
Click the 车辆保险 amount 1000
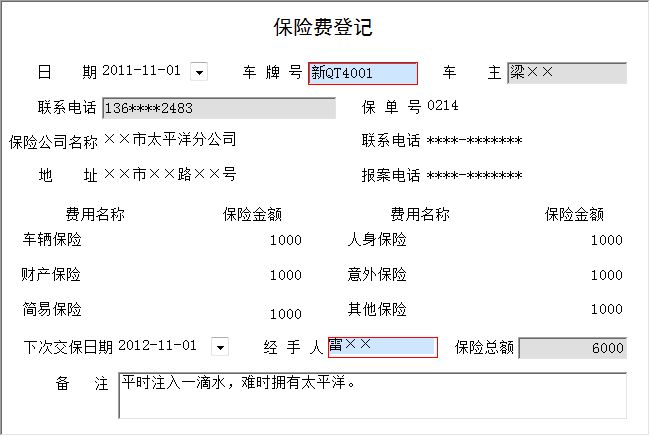(x=285, y=241)
